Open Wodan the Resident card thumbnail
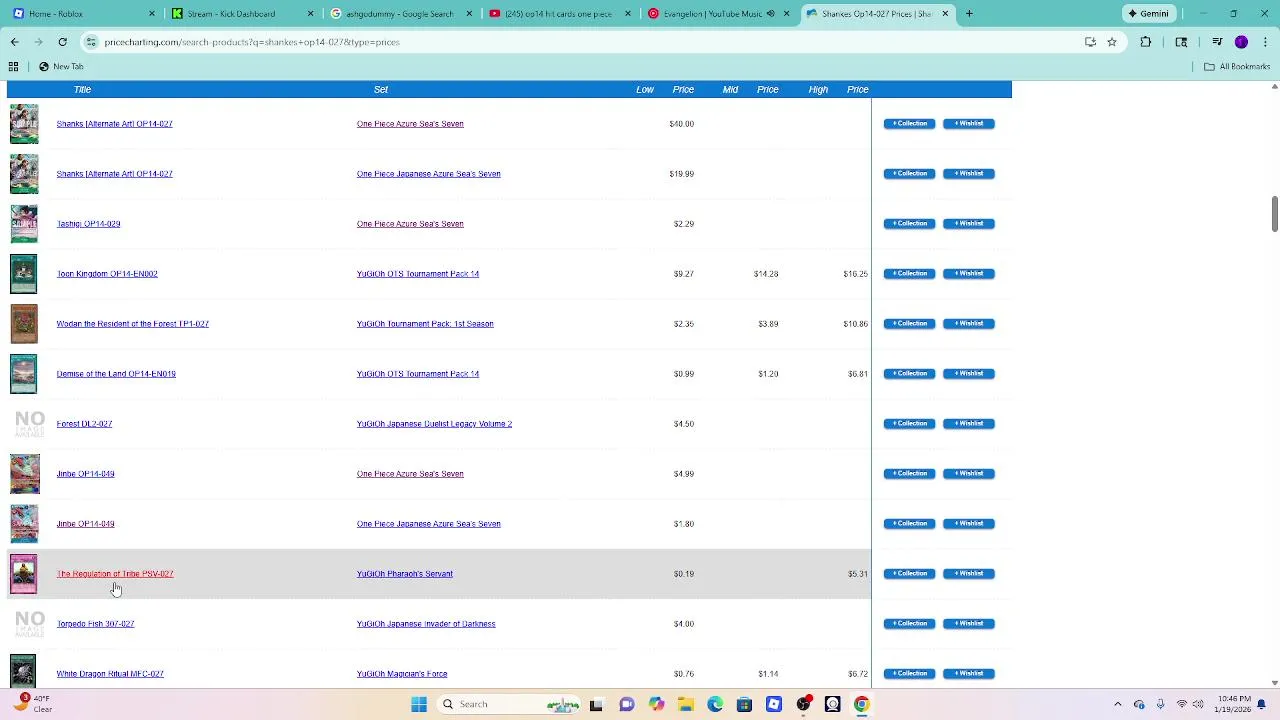 coord(24,324)
